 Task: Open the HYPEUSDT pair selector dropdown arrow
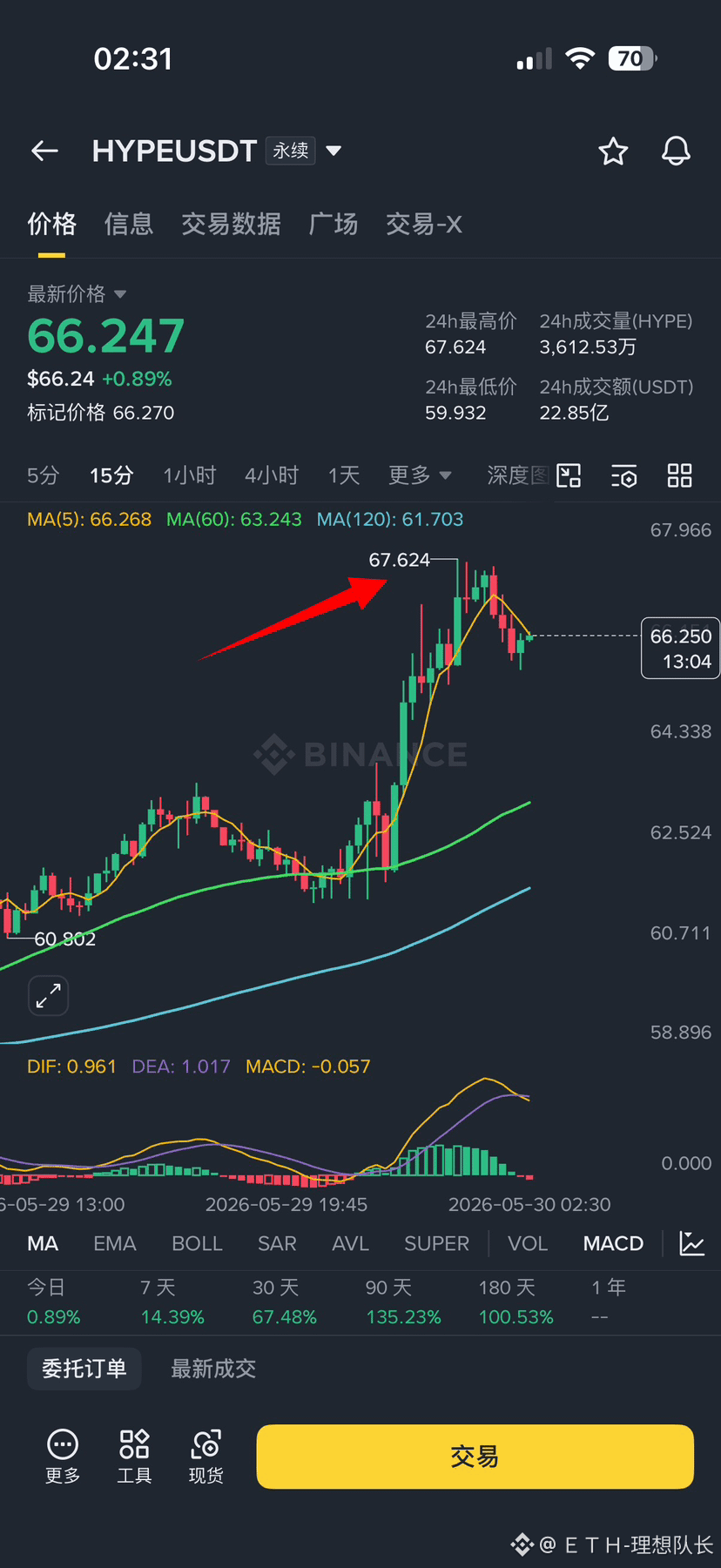click(333, 151)
